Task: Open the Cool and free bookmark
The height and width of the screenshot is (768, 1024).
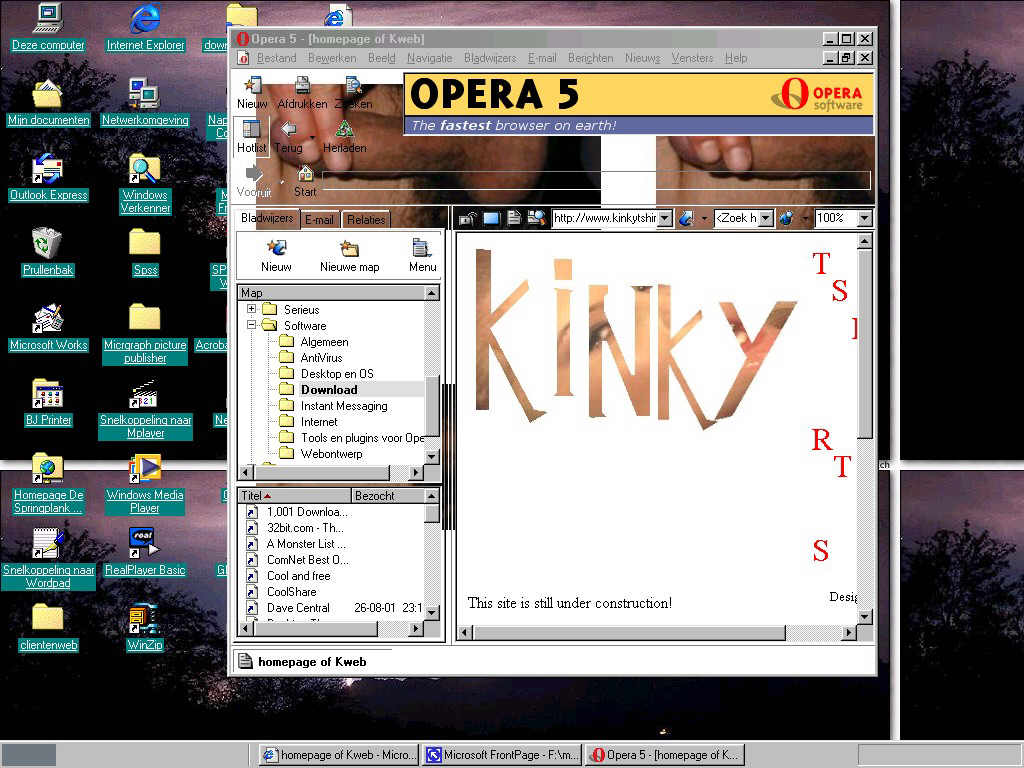Action: point(298,576)
